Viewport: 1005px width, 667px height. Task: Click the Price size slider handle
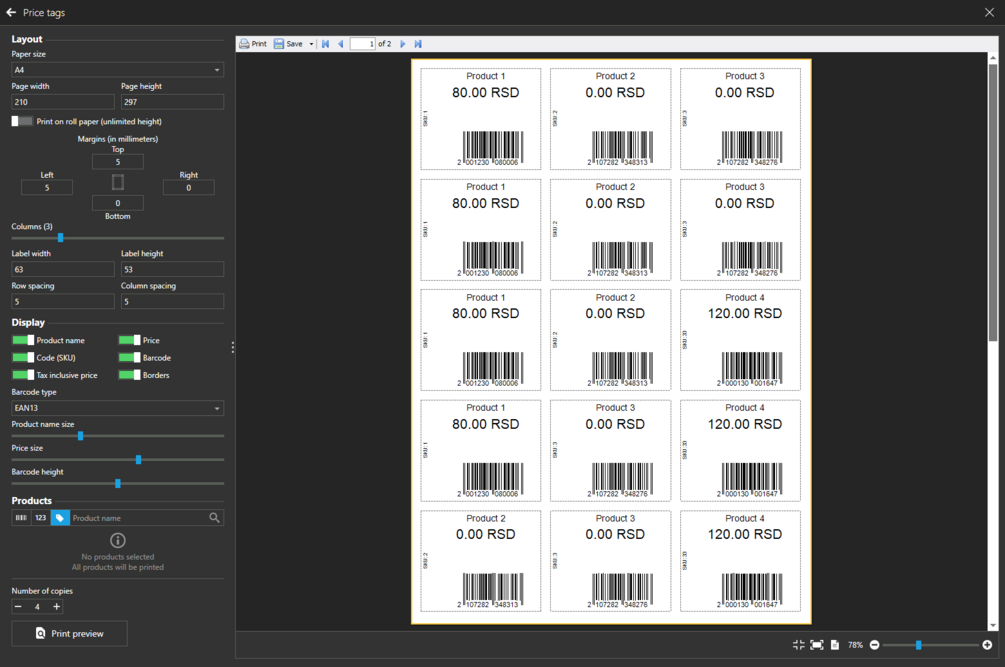[138, 459]
